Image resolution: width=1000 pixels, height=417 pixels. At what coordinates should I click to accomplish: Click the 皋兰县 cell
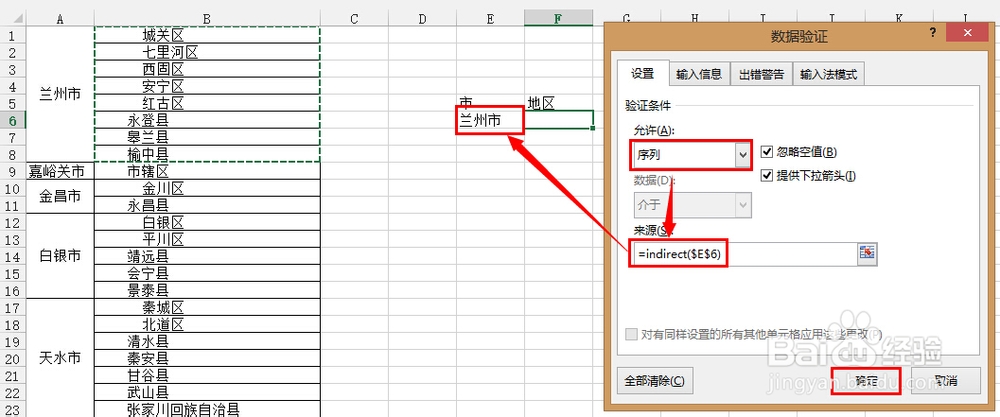207,137
